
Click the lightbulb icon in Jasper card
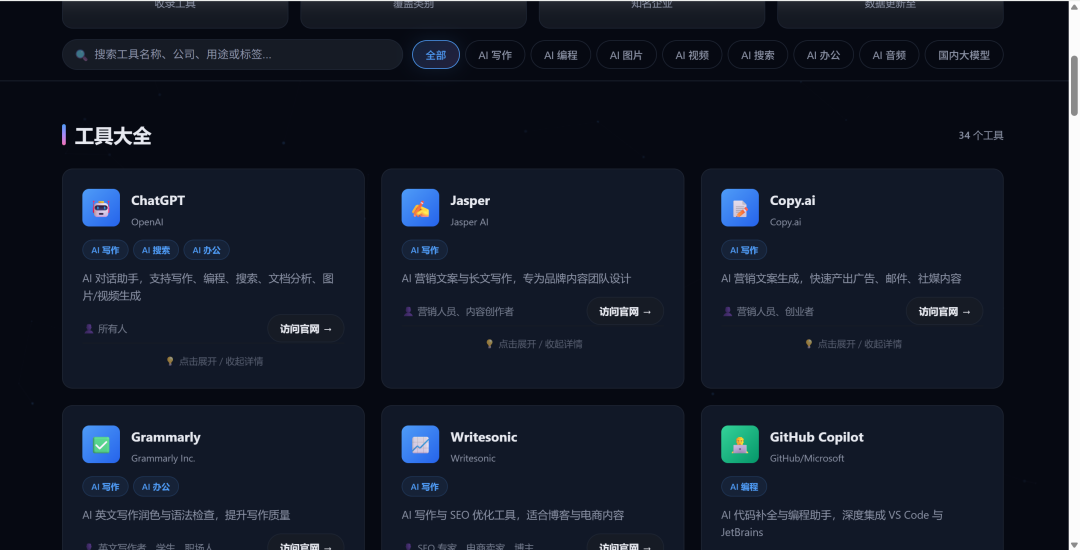pyautogui.click(x=490, y=344)
